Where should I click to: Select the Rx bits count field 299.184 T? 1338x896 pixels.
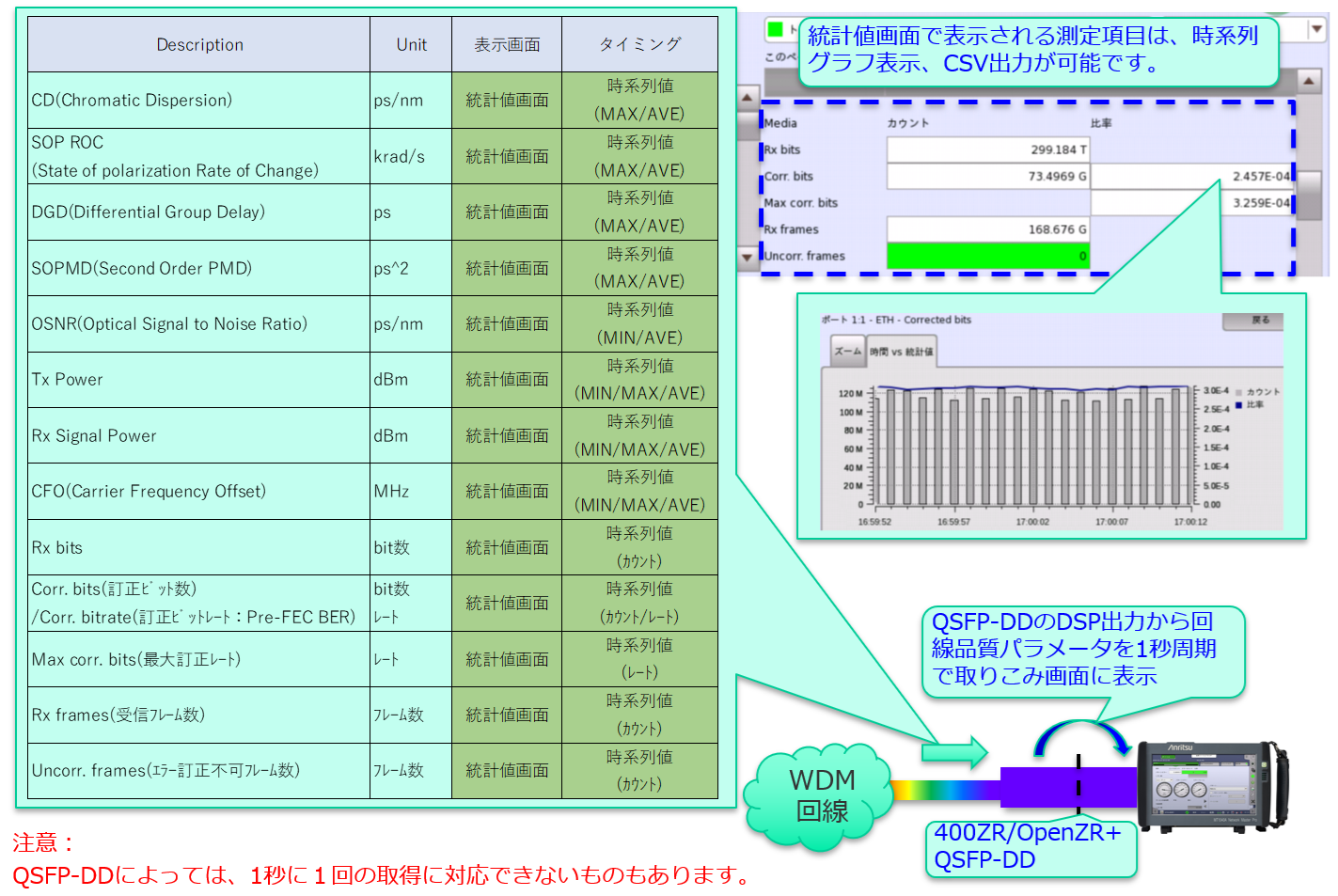tap(988, 149)
